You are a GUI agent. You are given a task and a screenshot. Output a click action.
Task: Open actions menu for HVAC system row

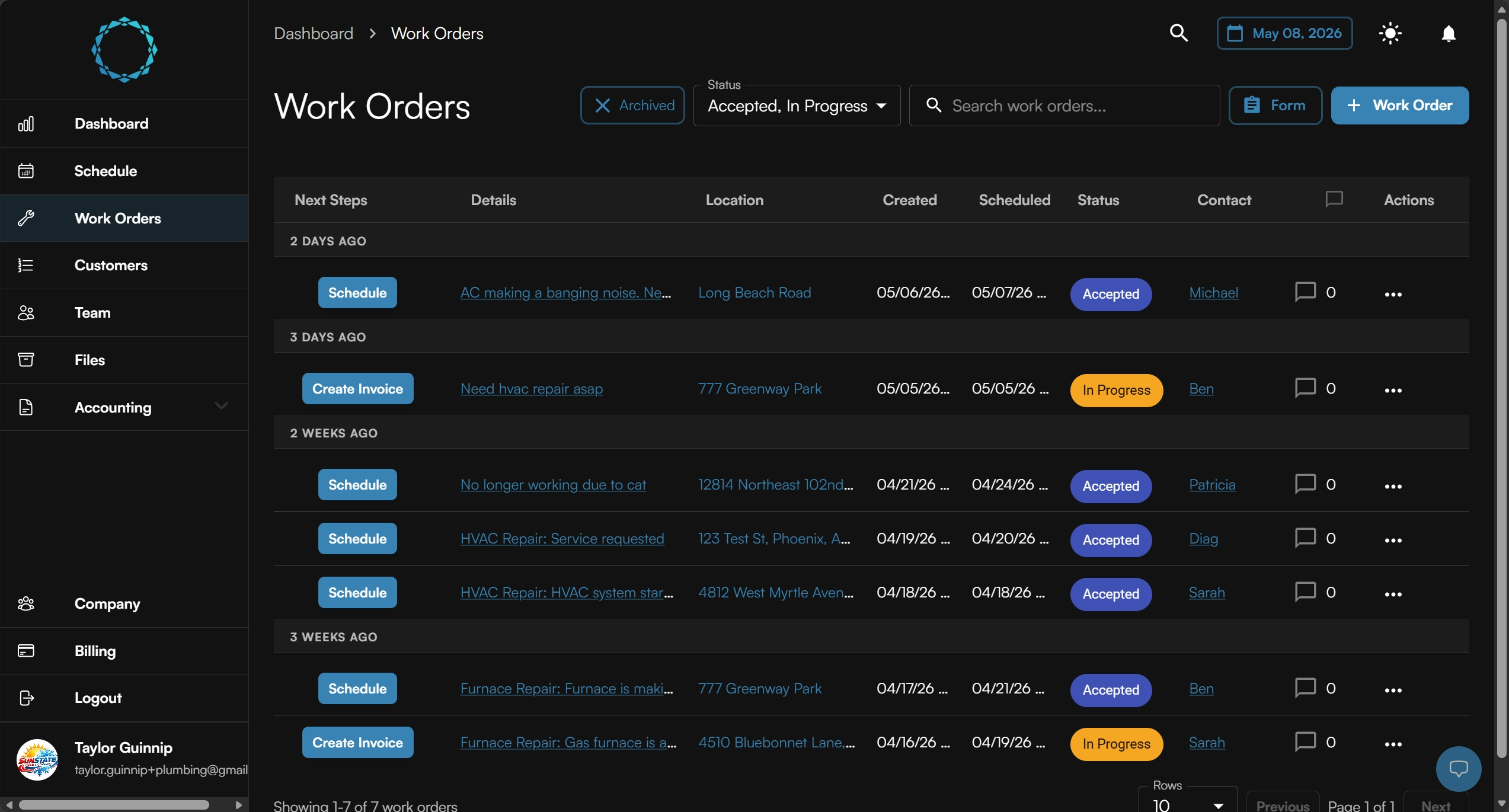point(1393,594)
